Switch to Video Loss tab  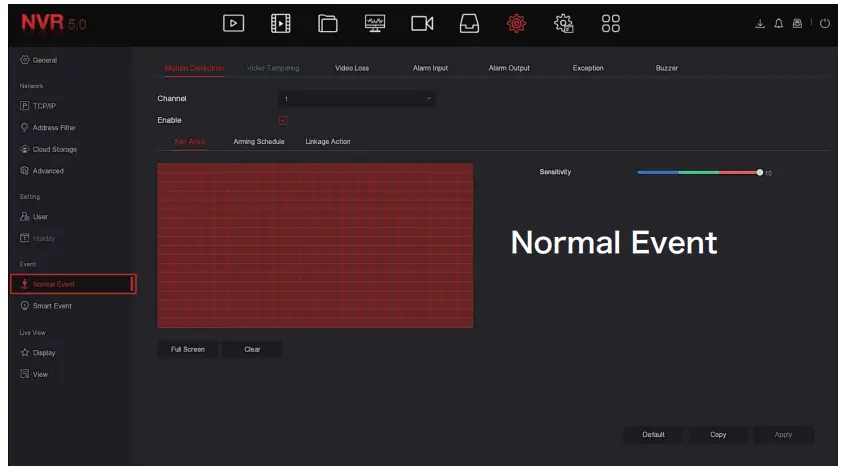coord(352,68)
